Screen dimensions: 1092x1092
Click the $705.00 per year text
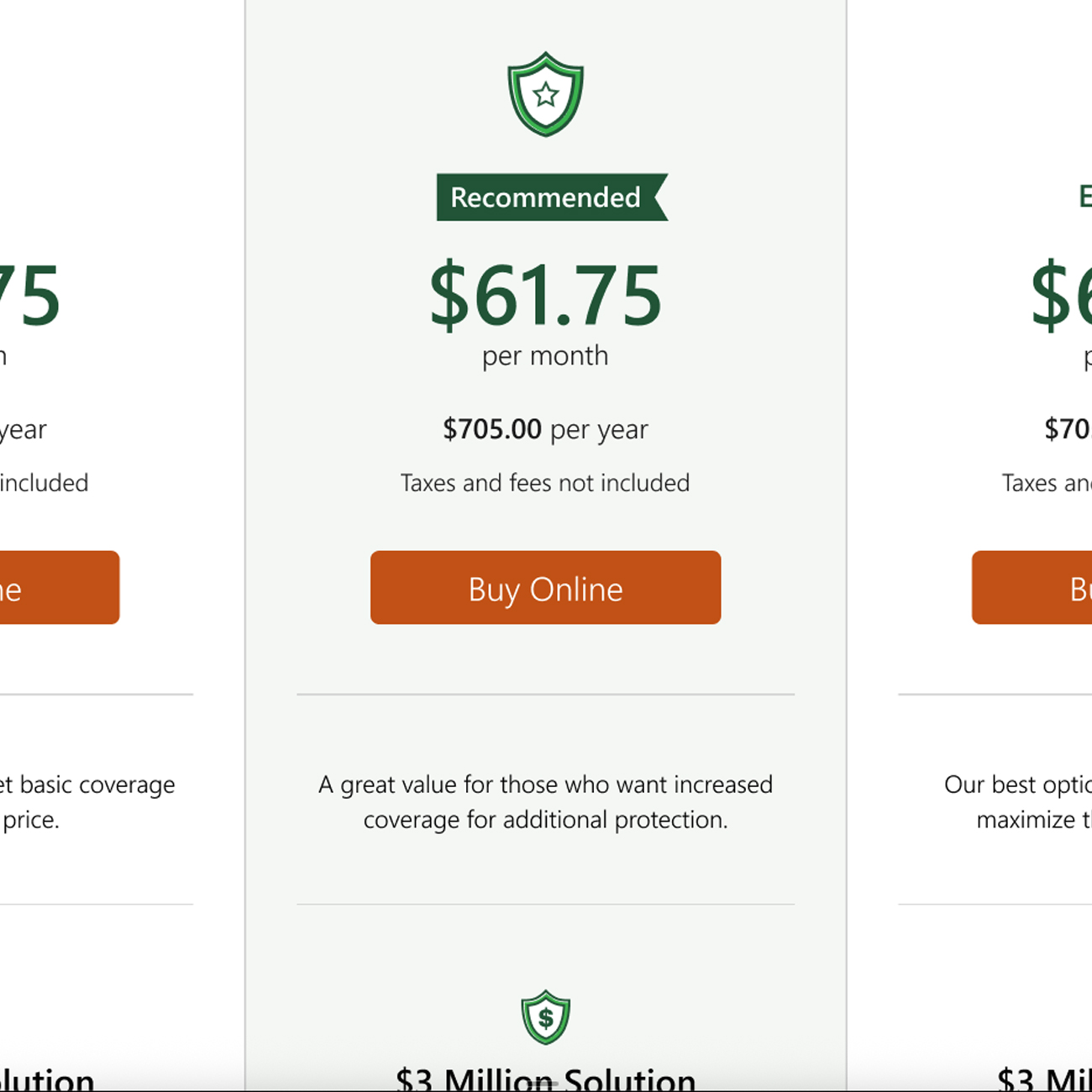pos(545,429)
